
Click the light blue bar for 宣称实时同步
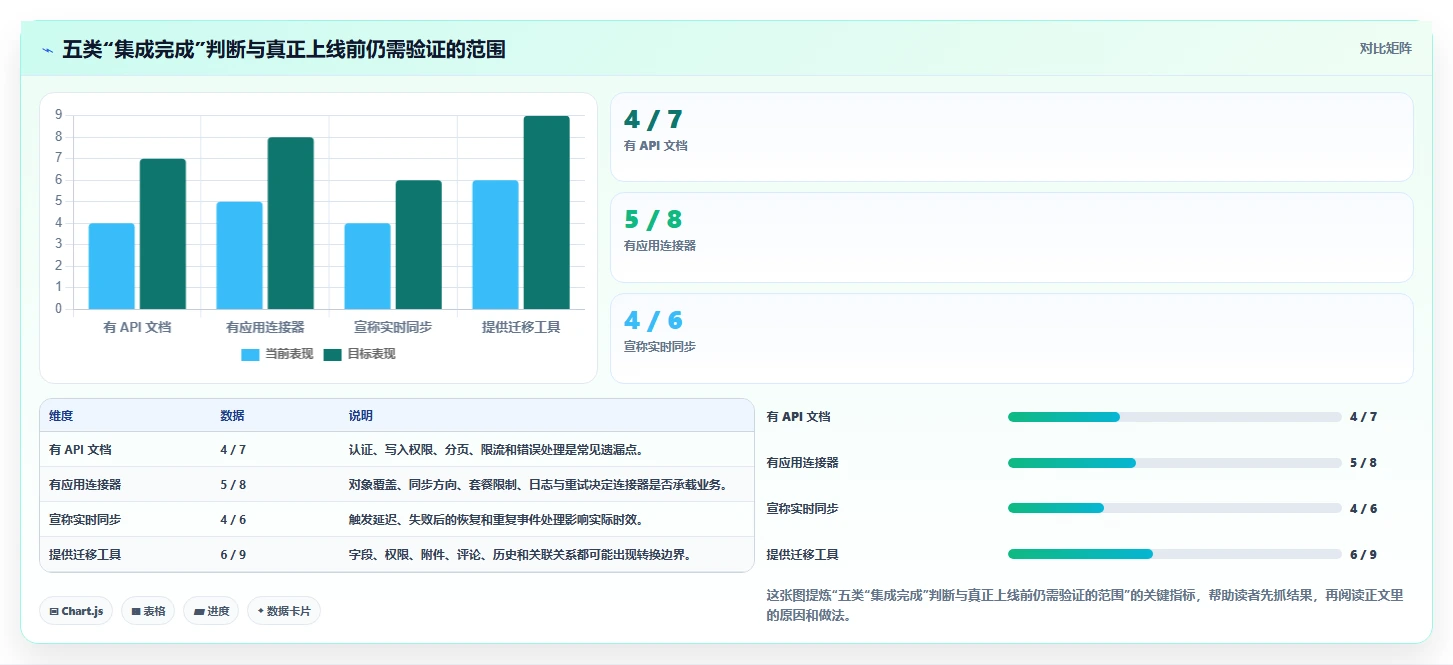pyautogui.click(x=368, y=266)
